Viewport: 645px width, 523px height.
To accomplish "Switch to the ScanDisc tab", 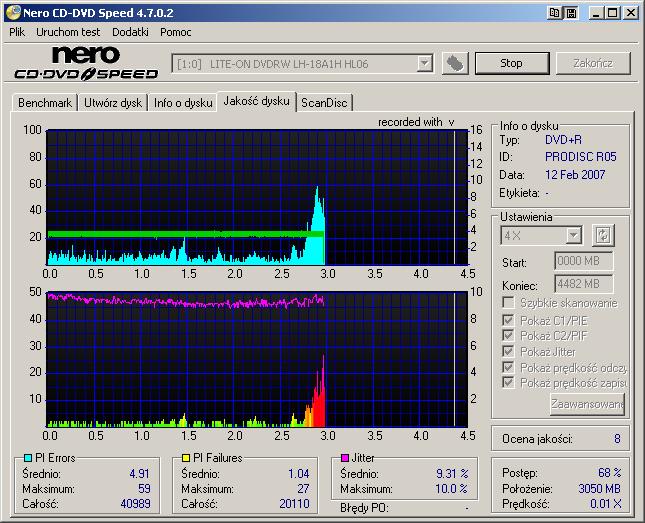I will 324,103.
